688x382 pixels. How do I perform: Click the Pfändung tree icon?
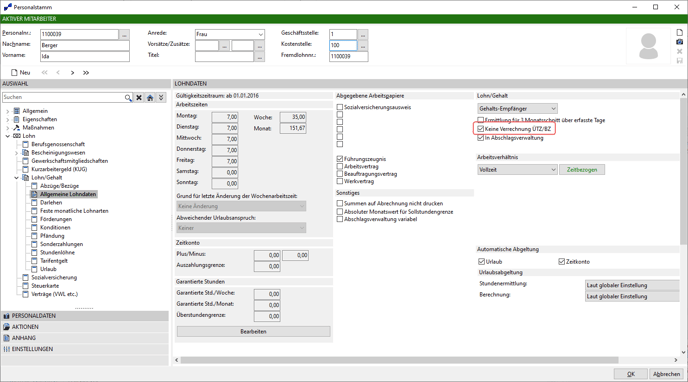[34, 236]
